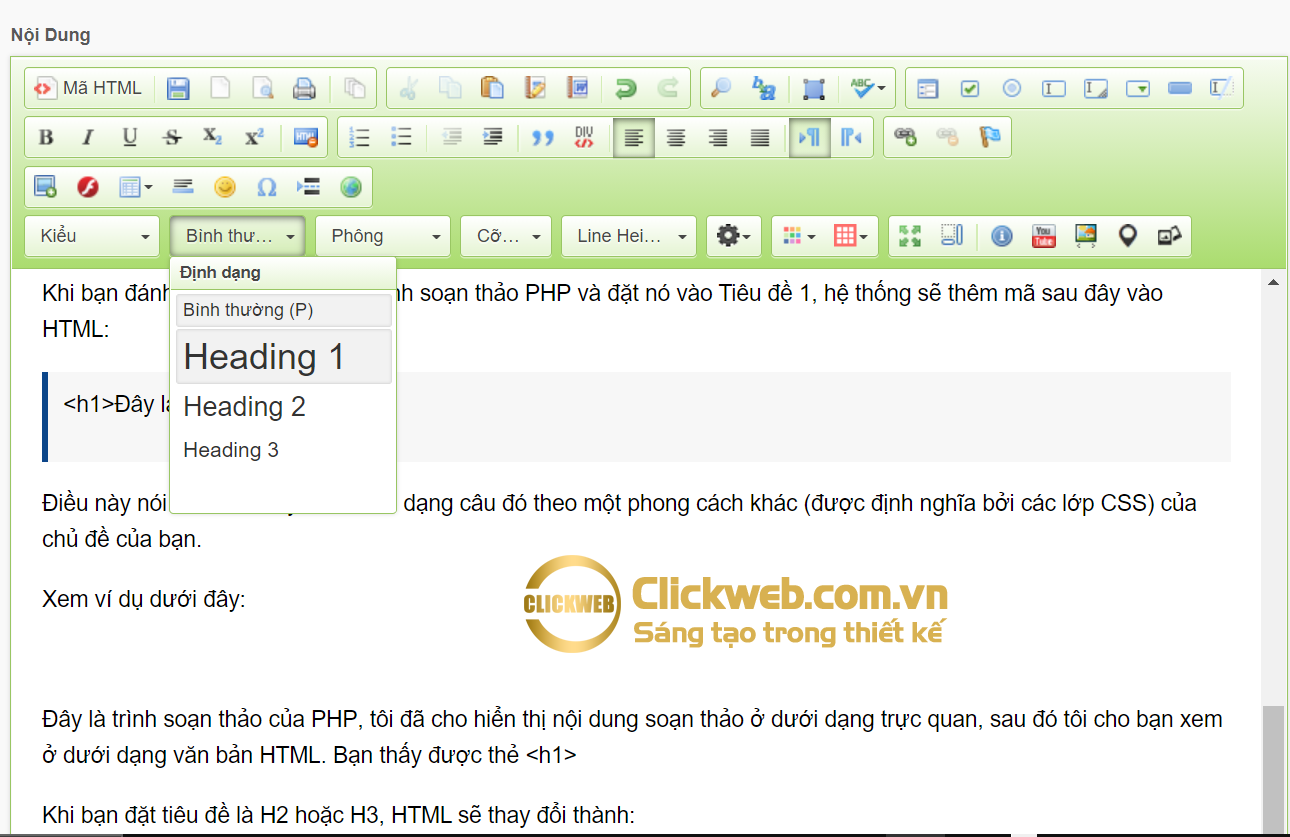Open the Phông font dropdown
The image size is (1290, 837).
[x=382, y=236]
